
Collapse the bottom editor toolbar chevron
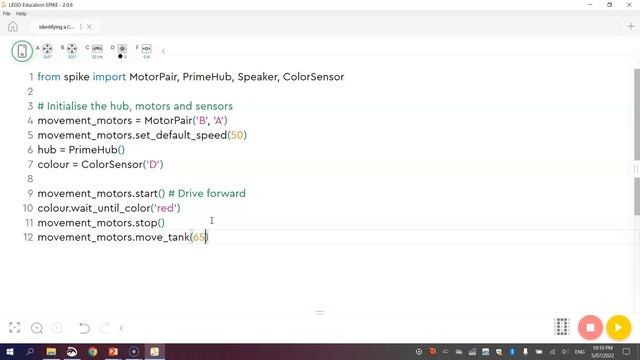click(x=121, y=328)
